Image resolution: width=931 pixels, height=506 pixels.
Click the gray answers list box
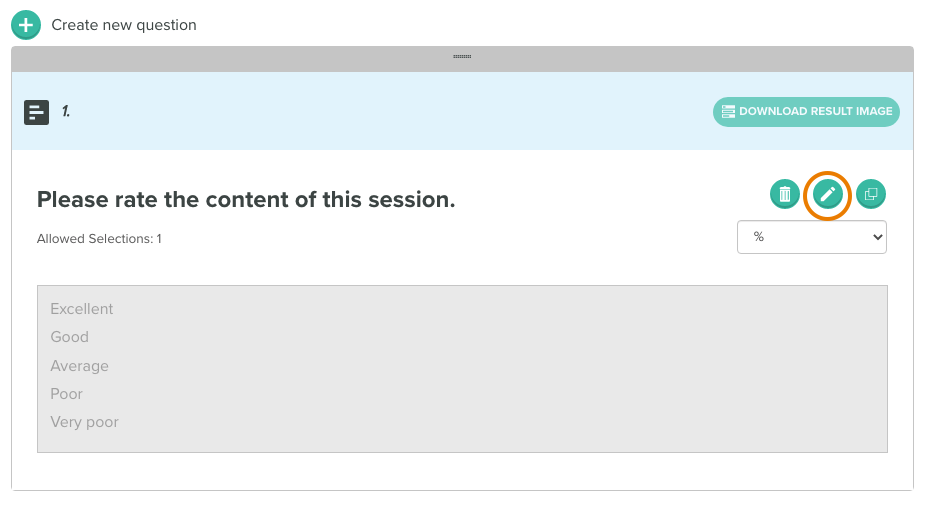coord(462,369)
